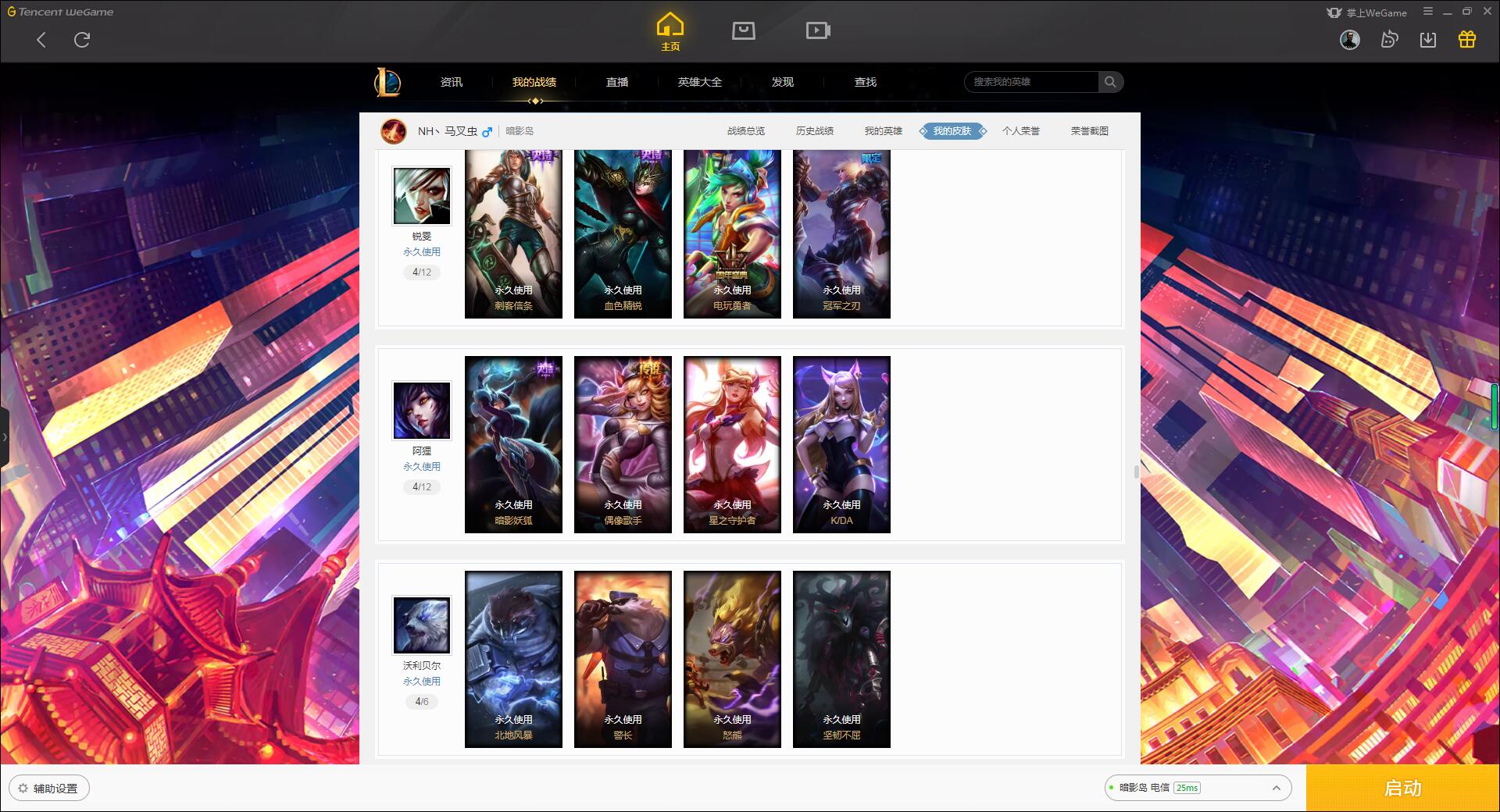Switch to the 个人荣誉 tab
This screenshot has height=812, width=1500.
pos(1021,131)
